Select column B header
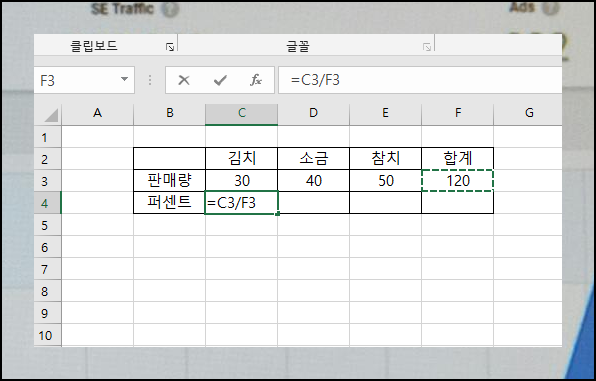596x381 pixels. pyautogui.click(x=170, y=113)
